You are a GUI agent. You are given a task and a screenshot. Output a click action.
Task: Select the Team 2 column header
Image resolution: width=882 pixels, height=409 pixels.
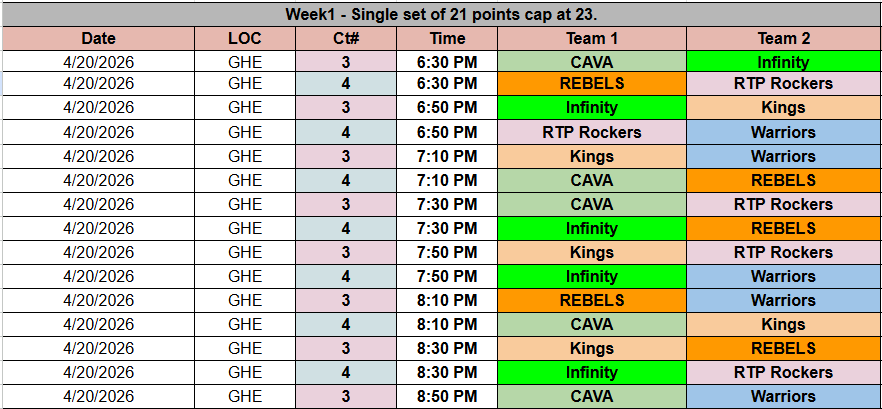tap(783, 38)
